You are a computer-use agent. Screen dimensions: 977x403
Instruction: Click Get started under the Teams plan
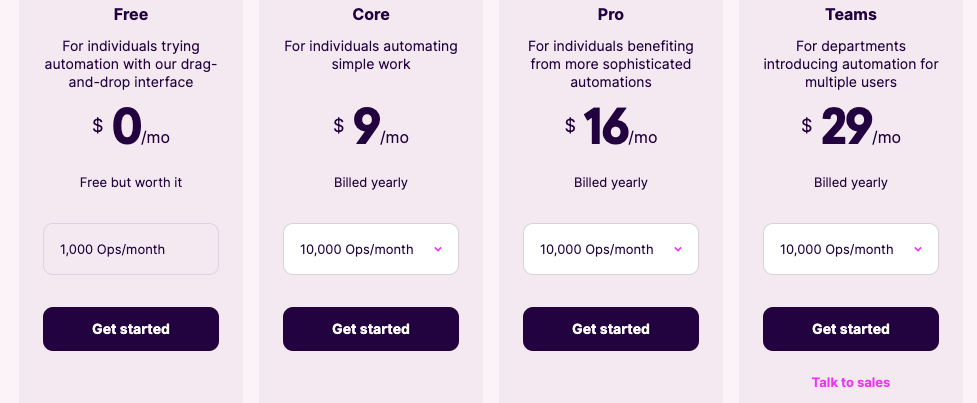851,329
